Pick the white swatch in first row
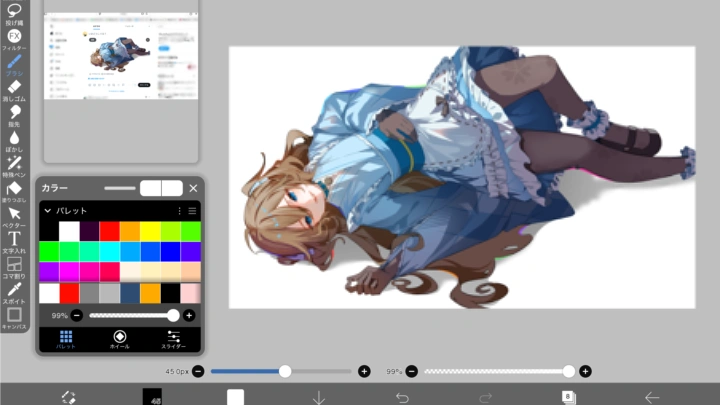This screenshot has width=720, height=405. [69, 231]
